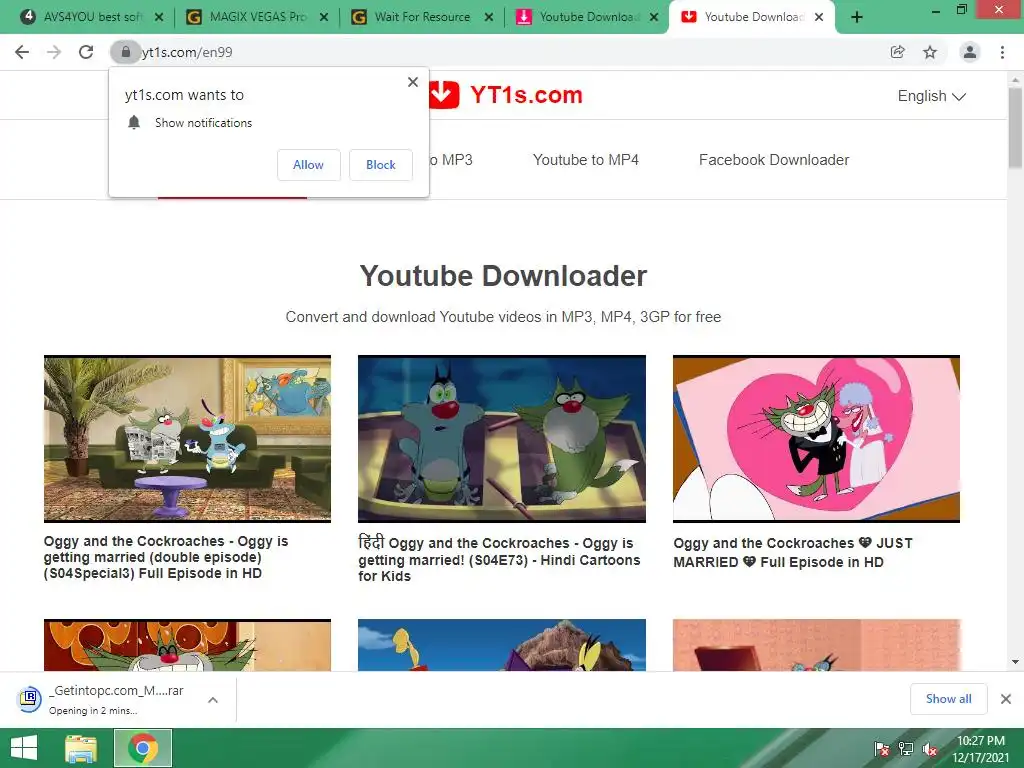Open the YT1s.com logo text link
The height and width of the screenshot is (768, 1024).
(x=526, y=95)
